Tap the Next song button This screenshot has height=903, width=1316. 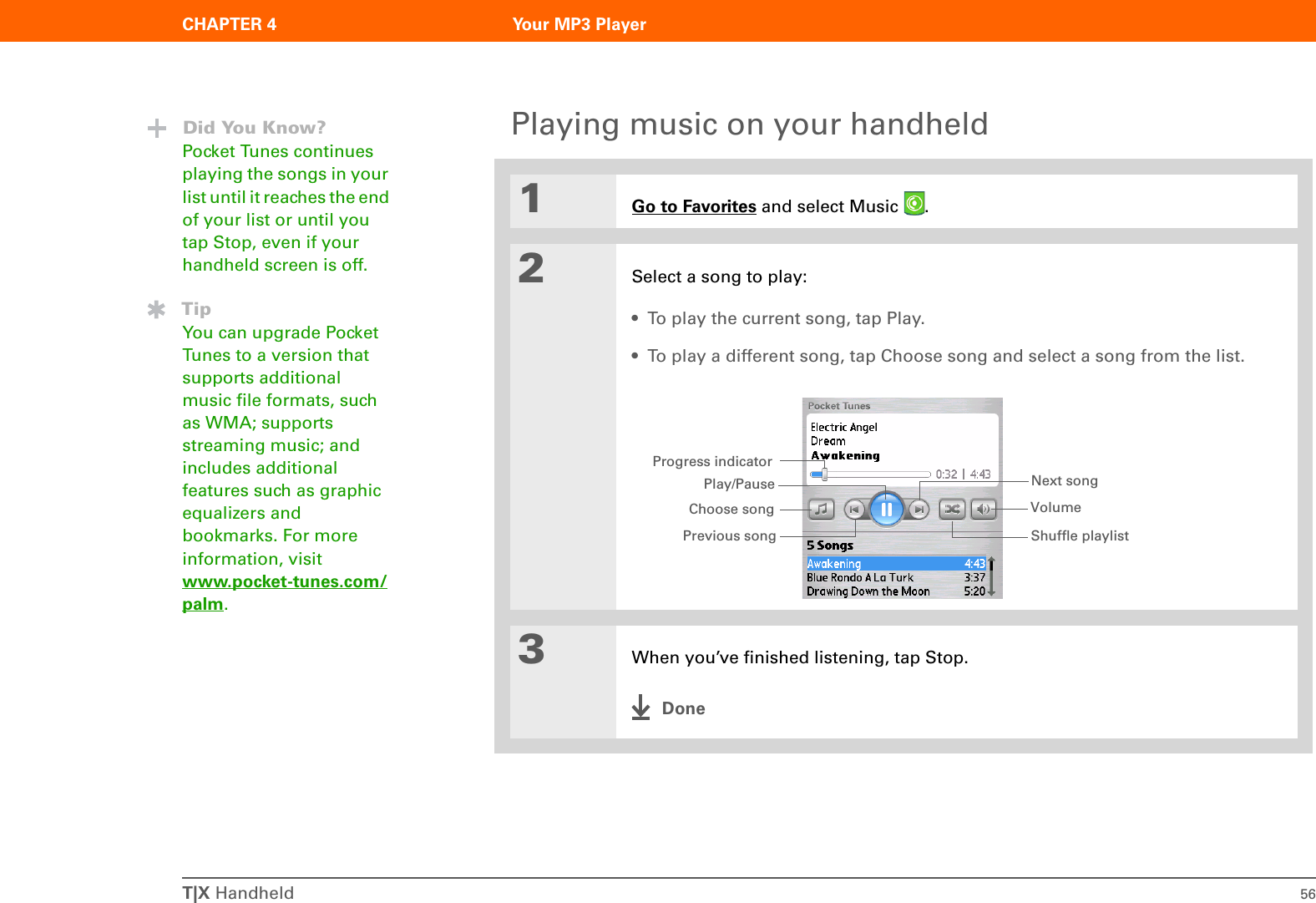(919, 509)
